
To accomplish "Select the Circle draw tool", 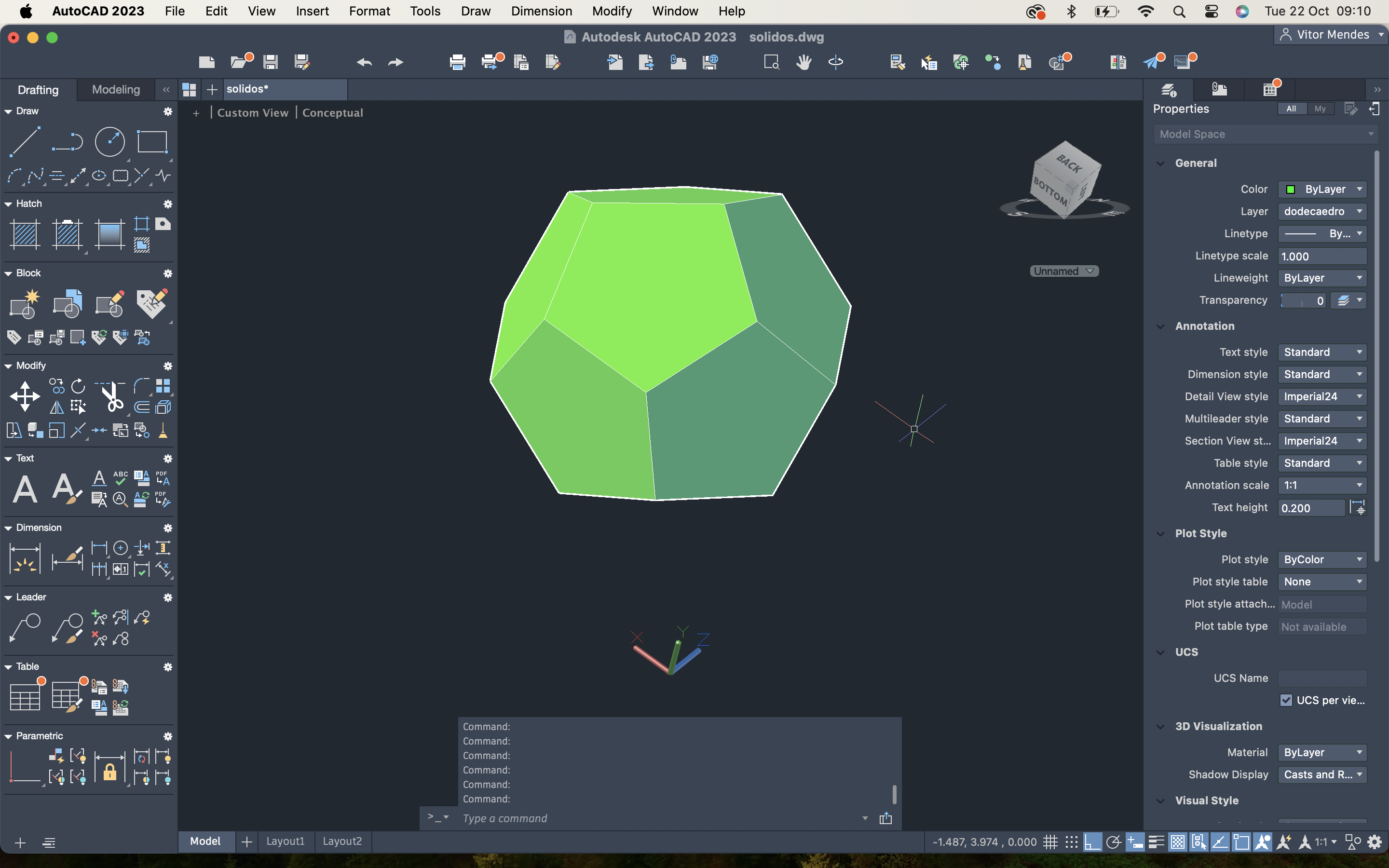I will pos(109,142).
